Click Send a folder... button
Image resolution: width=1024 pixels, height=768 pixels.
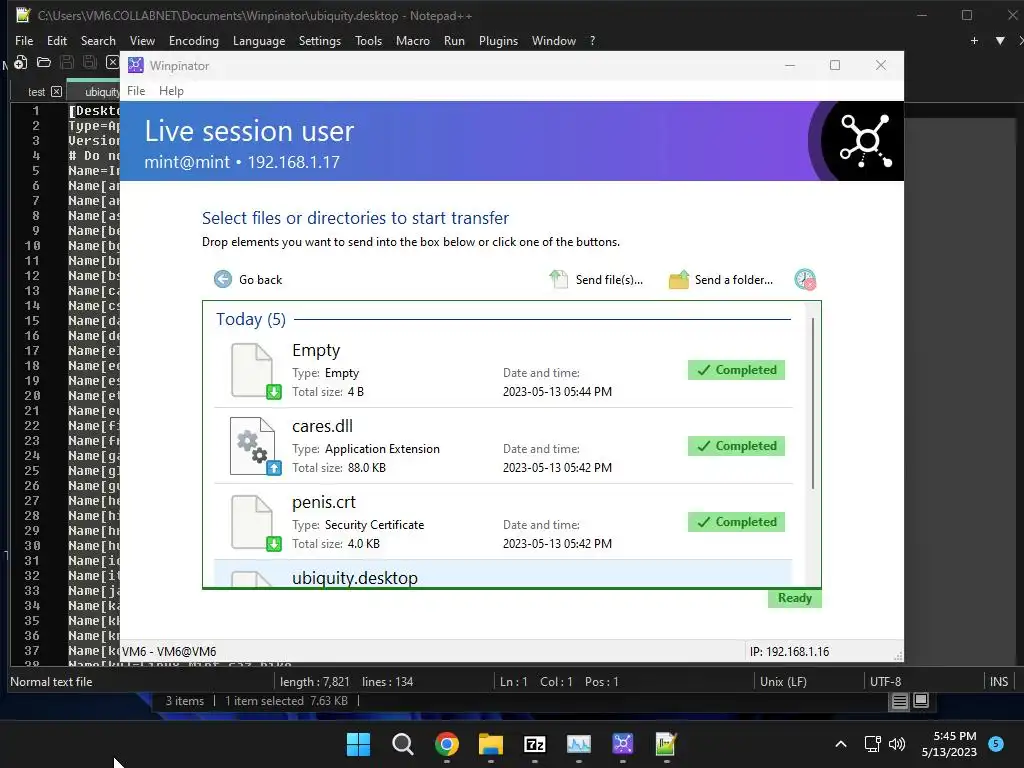721,280
